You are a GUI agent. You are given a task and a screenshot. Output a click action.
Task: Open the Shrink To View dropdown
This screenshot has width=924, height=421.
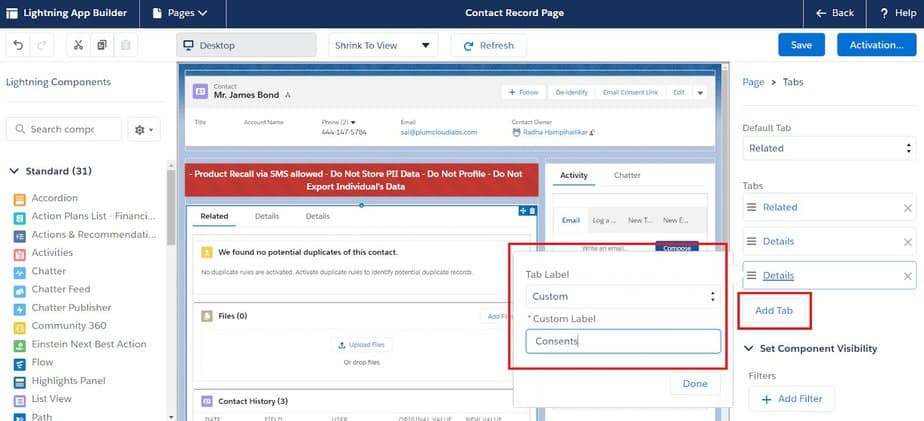(x=383, y=45)
